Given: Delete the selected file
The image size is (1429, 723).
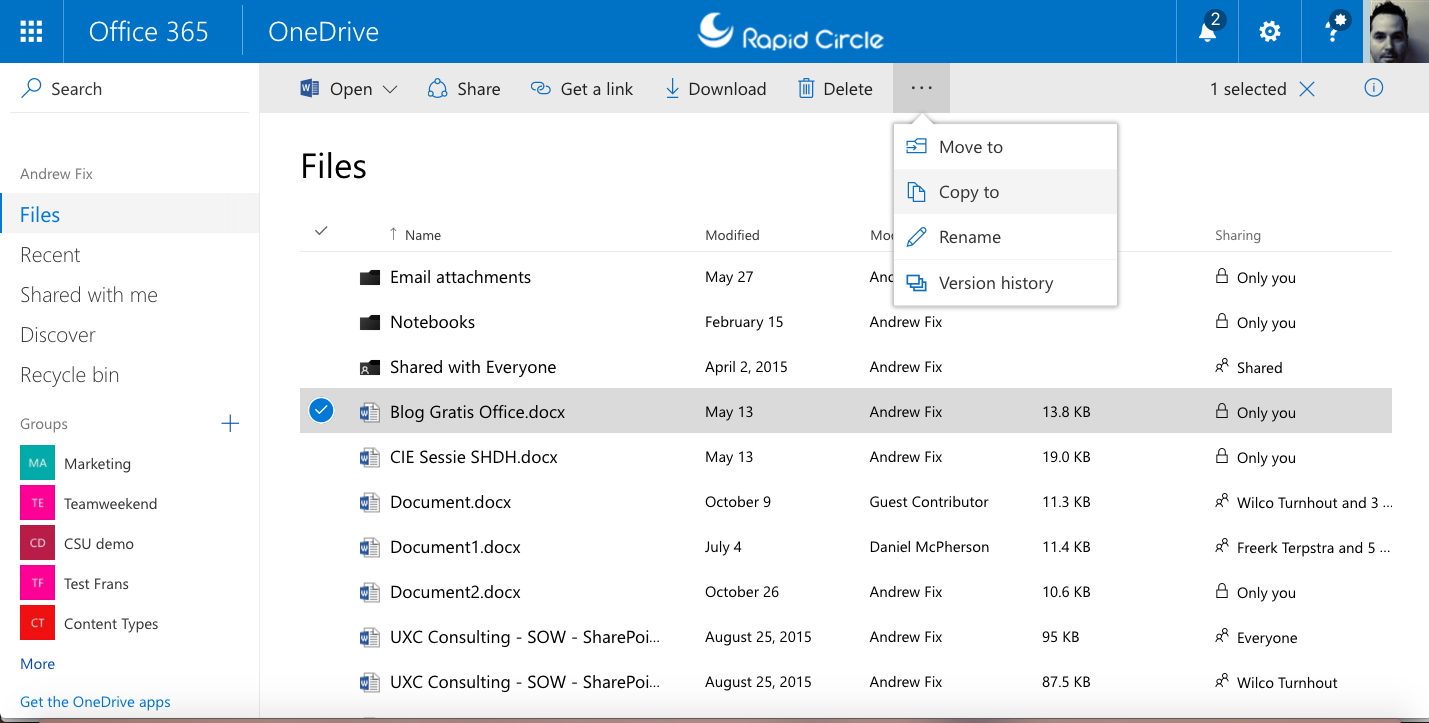Looking at the screenshot, I should click(835, 89).
